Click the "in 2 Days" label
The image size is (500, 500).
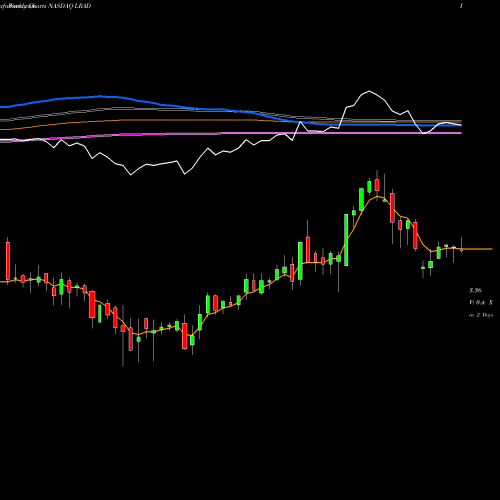pos(481,315)
